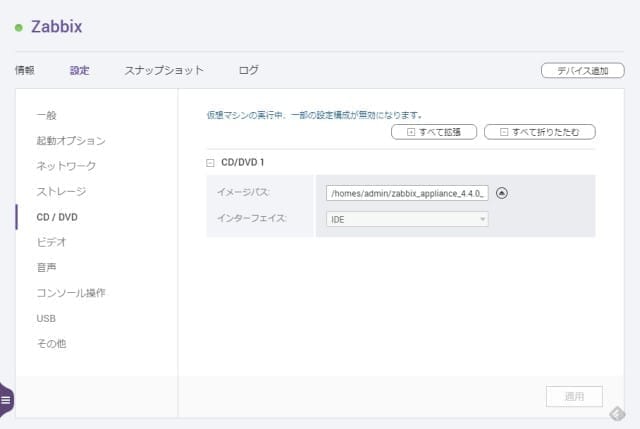Select 音声 in the sidebar

tap(47, 267)
